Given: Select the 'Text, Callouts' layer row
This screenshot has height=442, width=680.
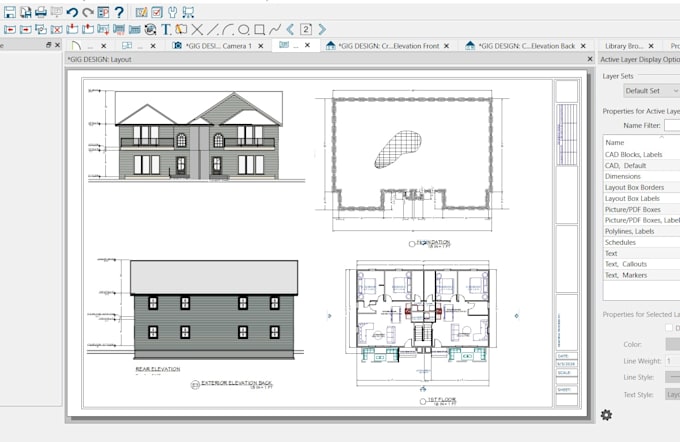Looking at the screenshot, I should click(x=641, y=264).
